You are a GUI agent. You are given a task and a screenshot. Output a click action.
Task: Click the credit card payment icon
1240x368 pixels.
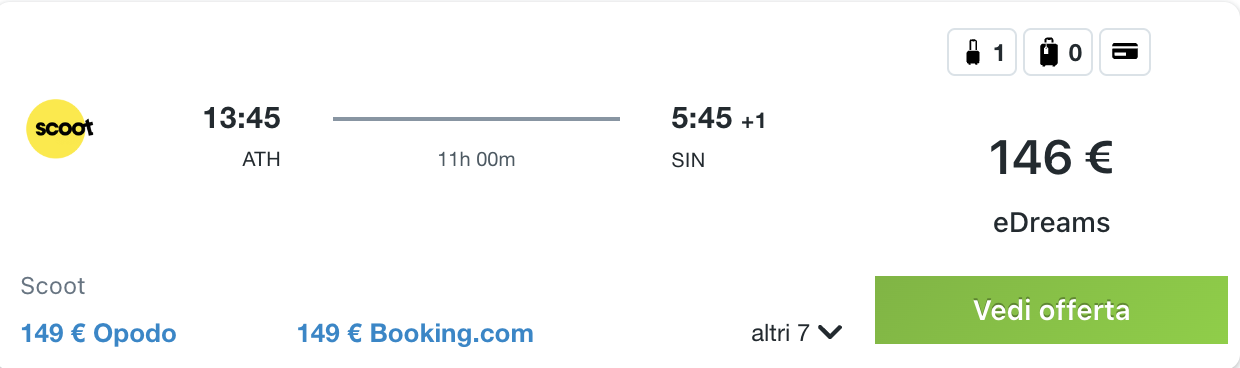pyautogui.click(x=1125, y=53)
